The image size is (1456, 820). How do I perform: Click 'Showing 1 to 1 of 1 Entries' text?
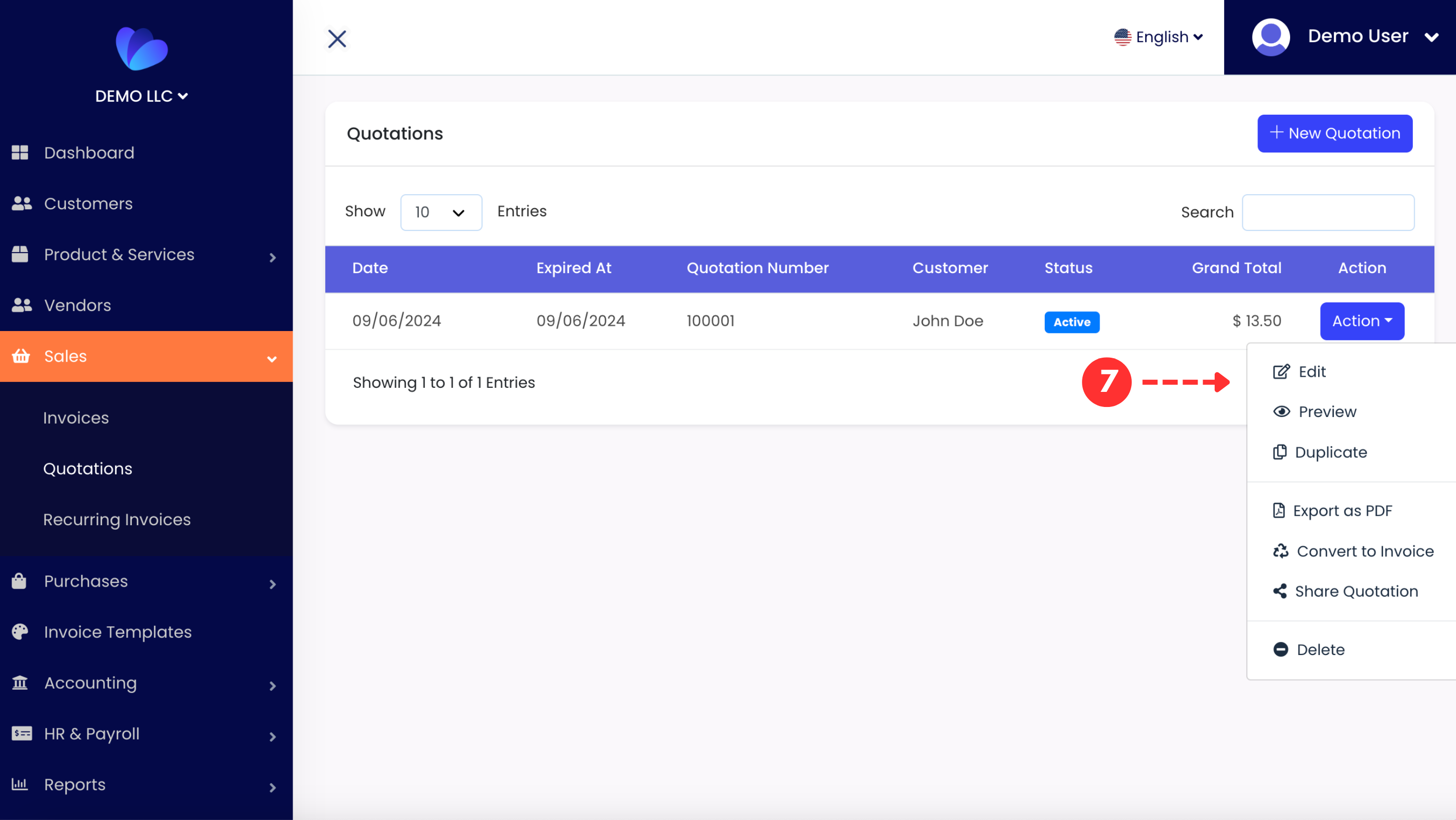click(x=444, y=383)
